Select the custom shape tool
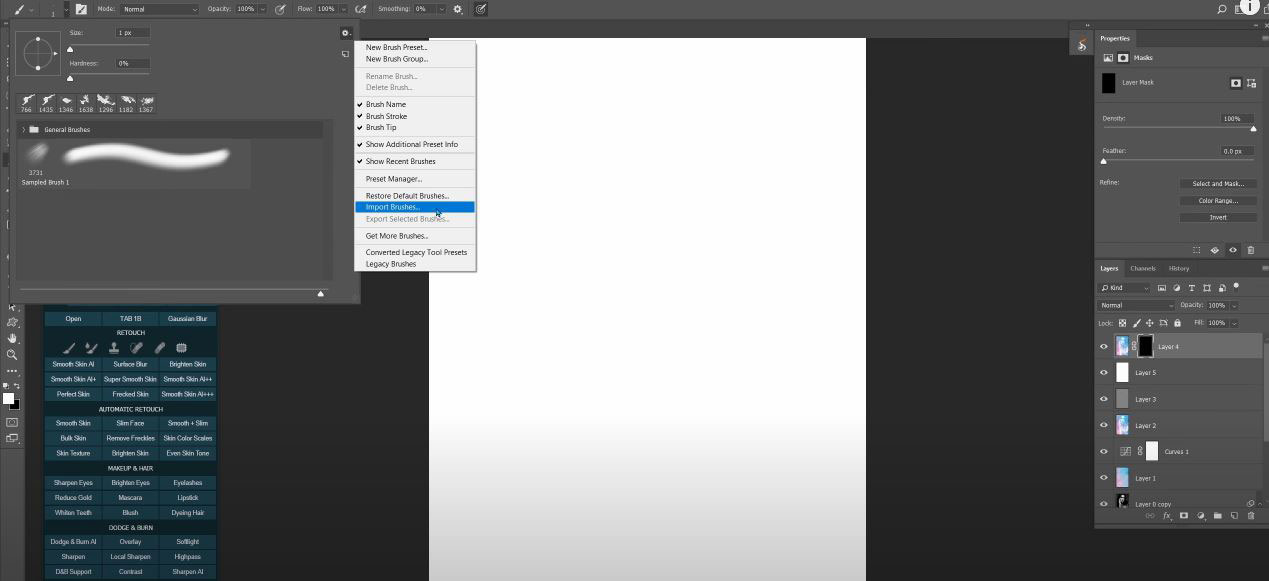 point(12,322)
